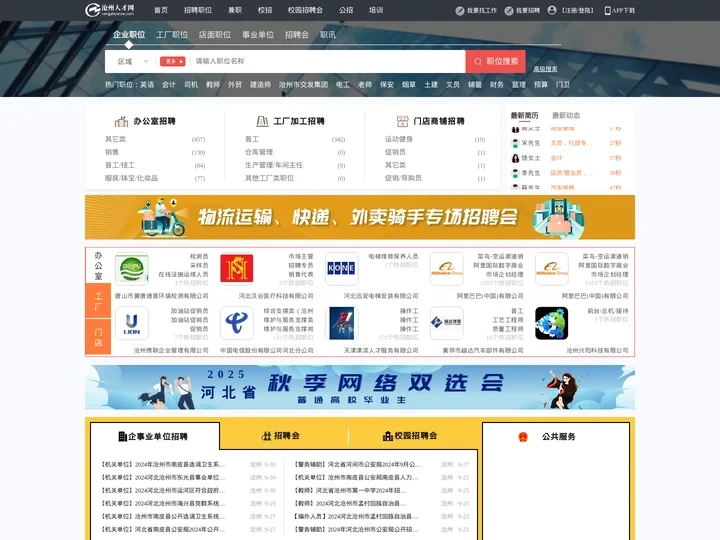Open 兼职 in the top navigation
720x540 pixels.
click(x=235, y=10)
